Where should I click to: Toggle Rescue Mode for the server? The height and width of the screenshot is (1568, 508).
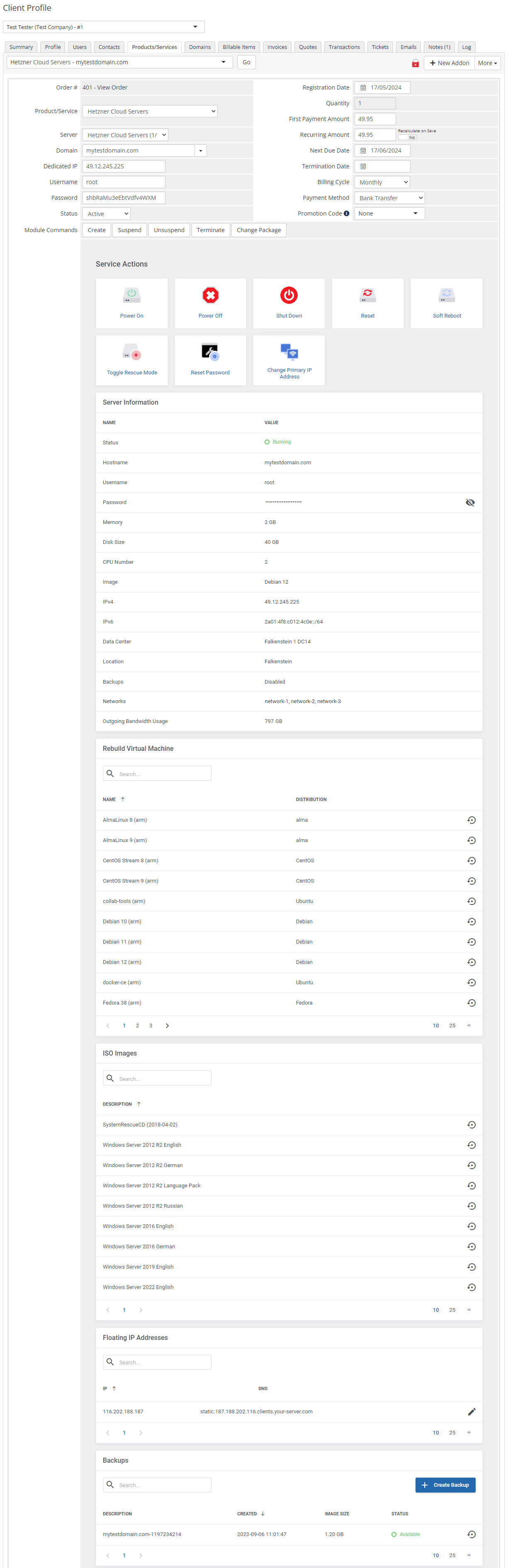click(131, 353)
